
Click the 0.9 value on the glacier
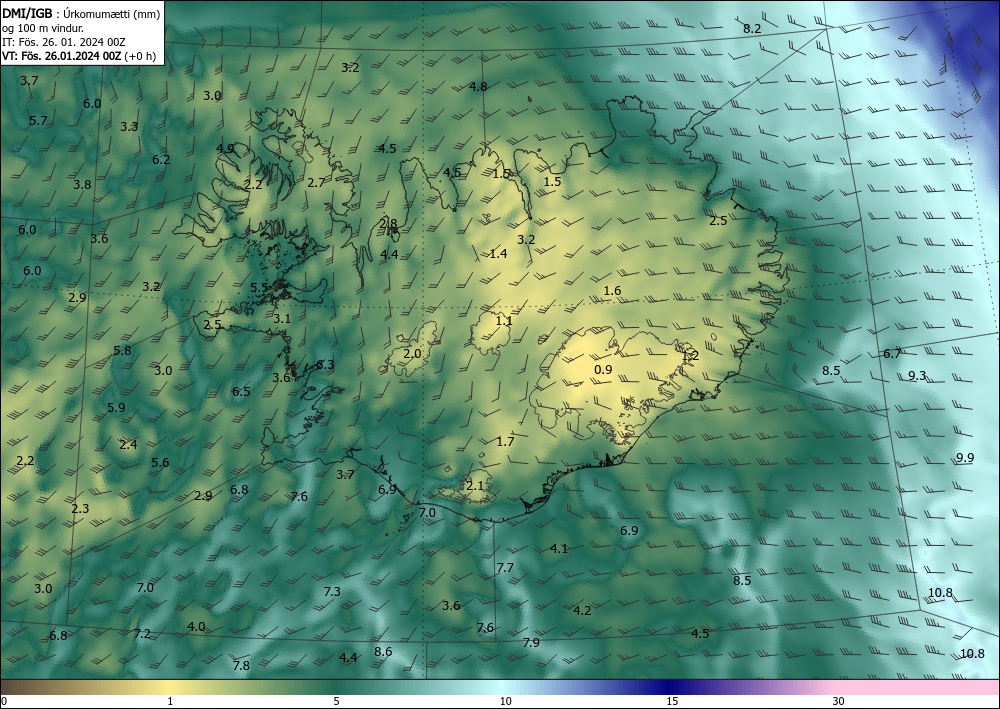tap(603, 370)
